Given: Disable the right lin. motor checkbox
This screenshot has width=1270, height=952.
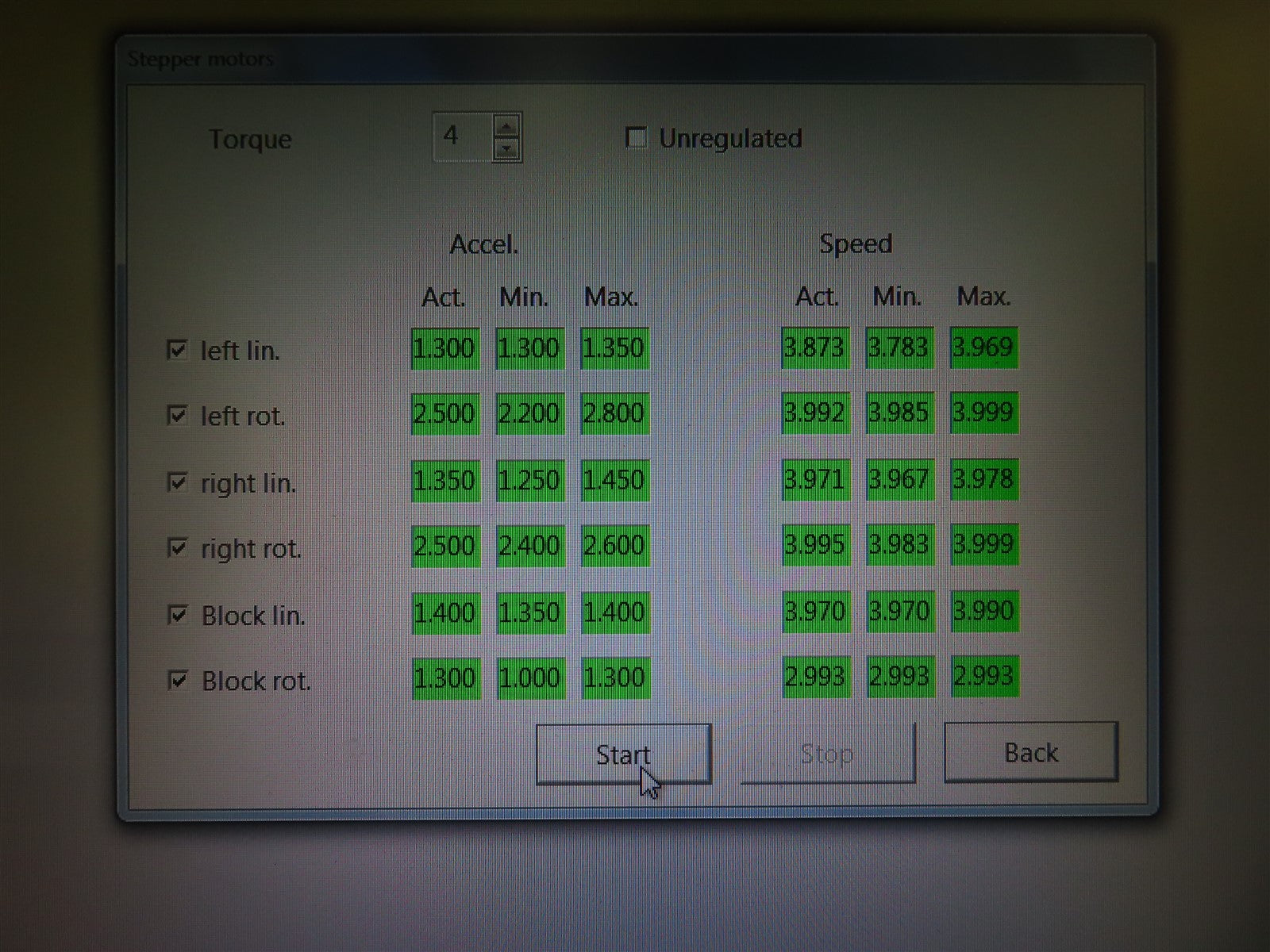Looking at the screenshot, I should click(x=177, y=482).
